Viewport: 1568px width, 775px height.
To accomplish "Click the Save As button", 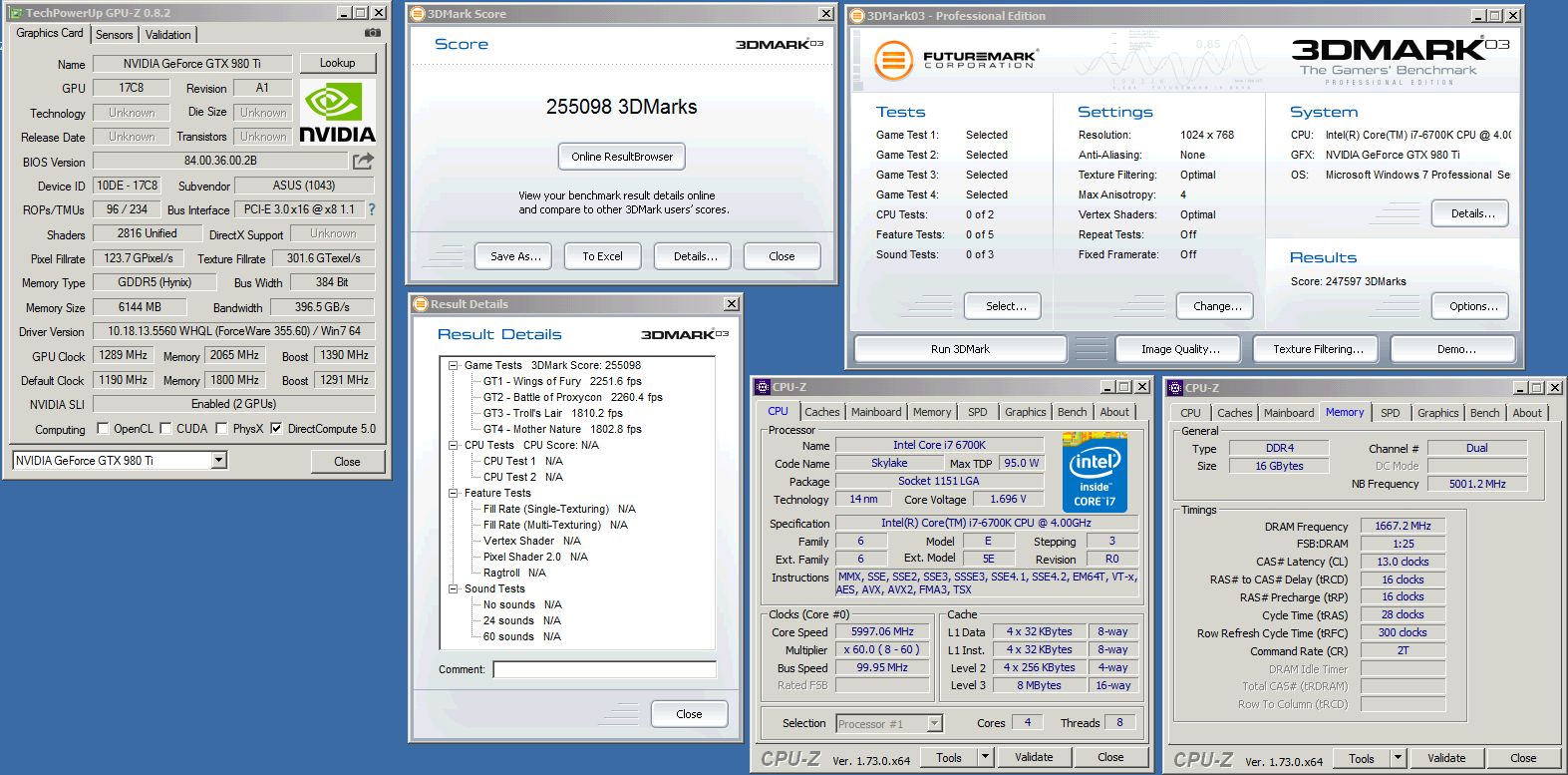I will [515, 256].
